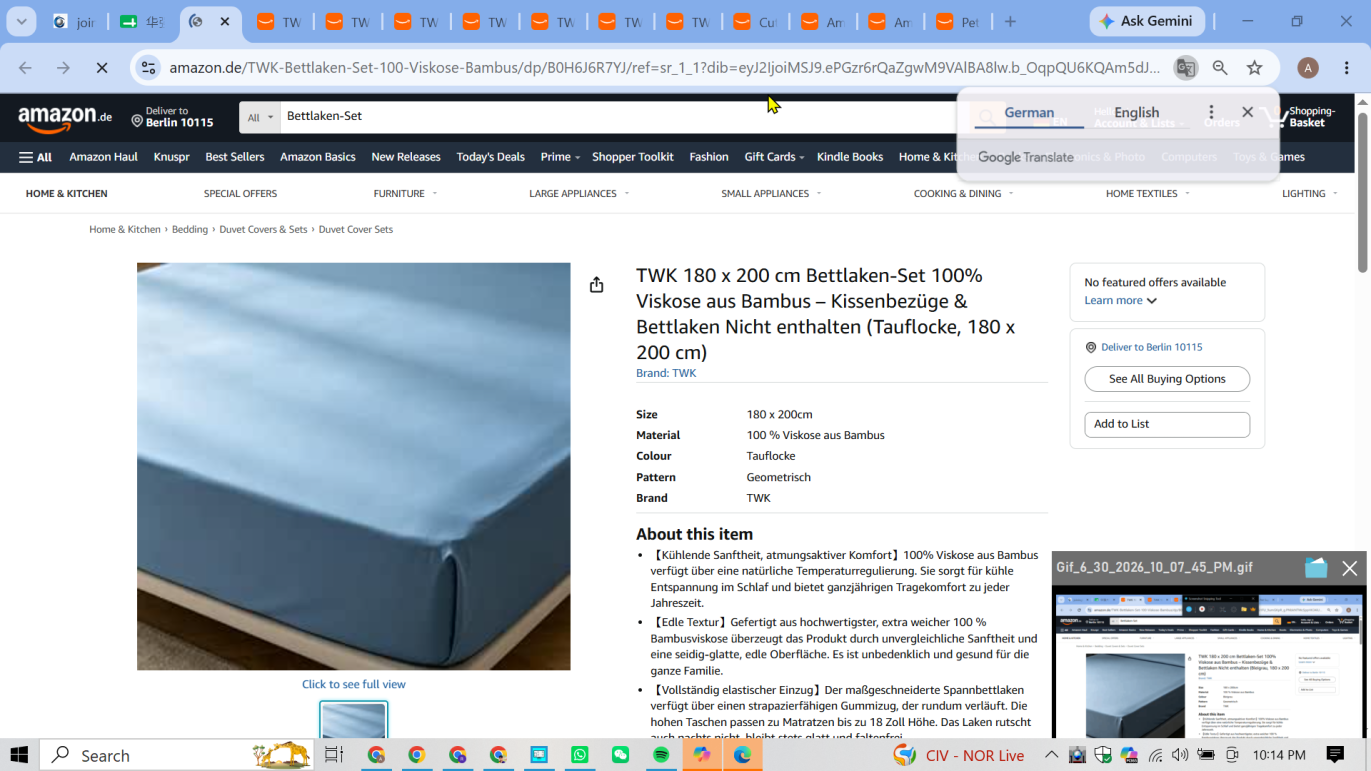Click 'Deliver to Berlin 10115' in buy box
The height and width of the screenshot is (771, 1371).
coord(1152,348)
